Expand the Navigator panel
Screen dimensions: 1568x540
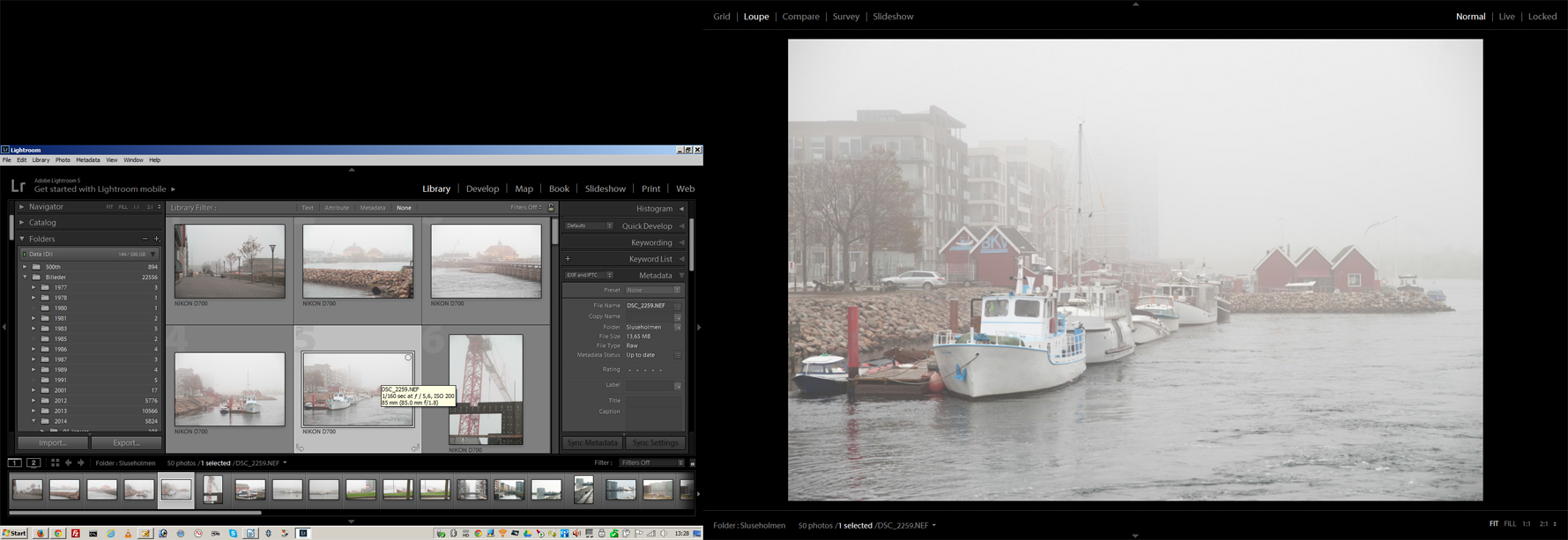[x=22, y=207]
